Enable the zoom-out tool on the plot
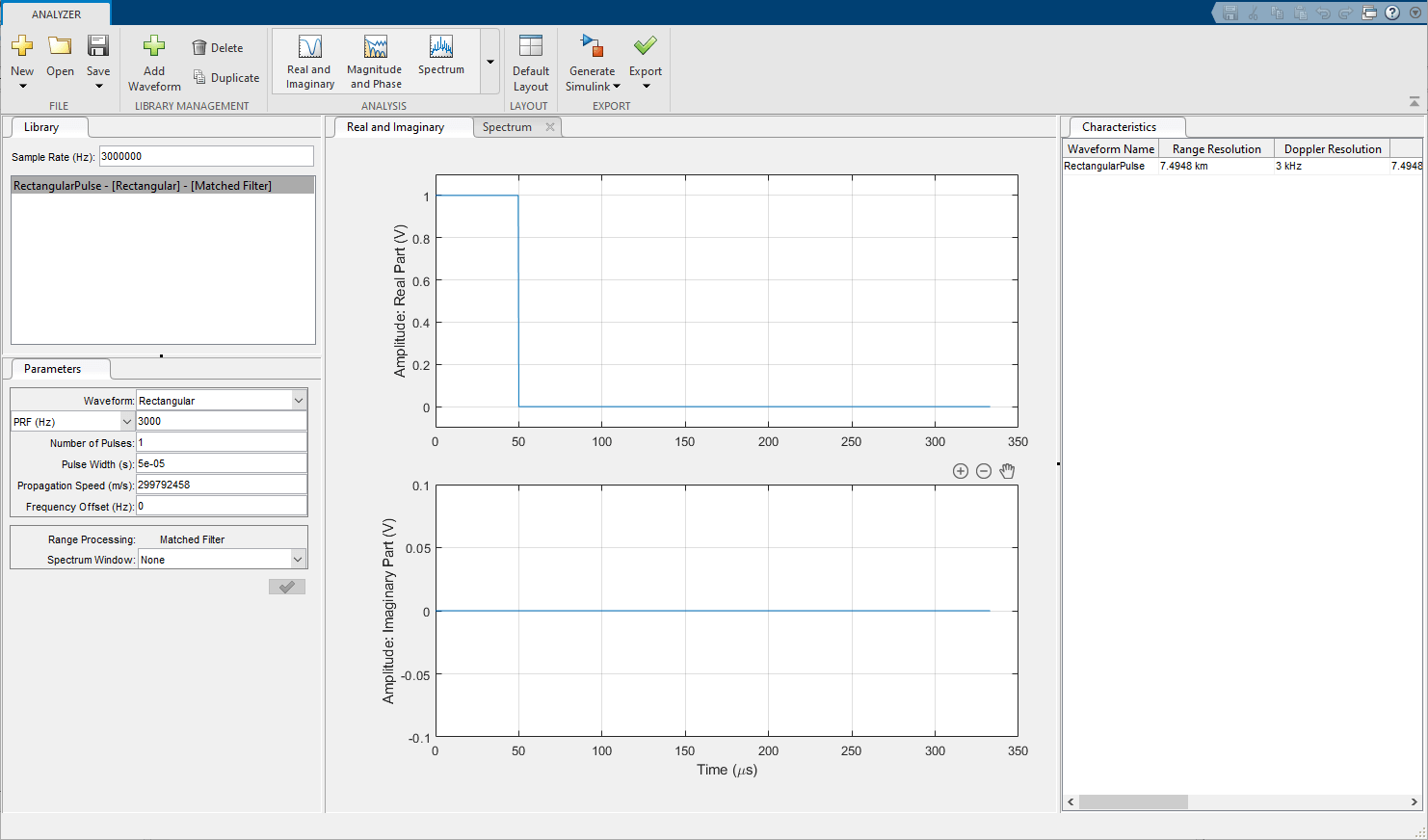1428x840 pixels. coord(983,470)
